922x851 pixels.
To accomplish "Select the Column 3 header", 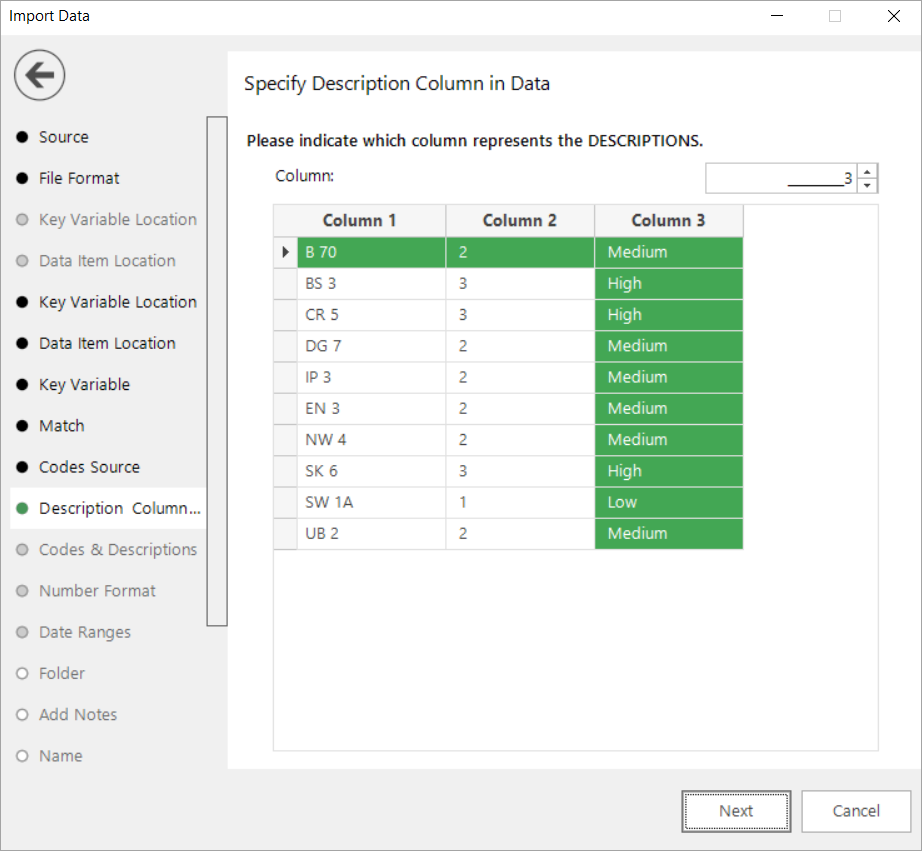I will (x=669, y=221).
